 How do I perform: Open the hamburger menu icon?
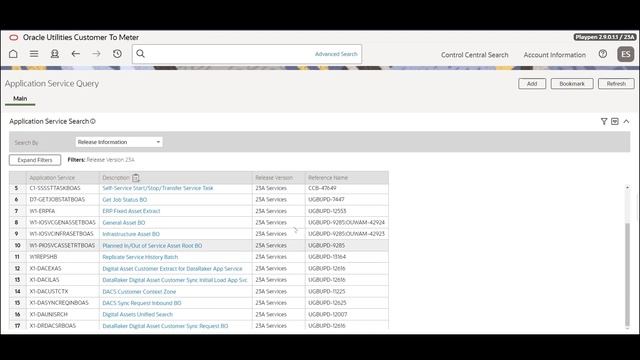pos(34,54)
